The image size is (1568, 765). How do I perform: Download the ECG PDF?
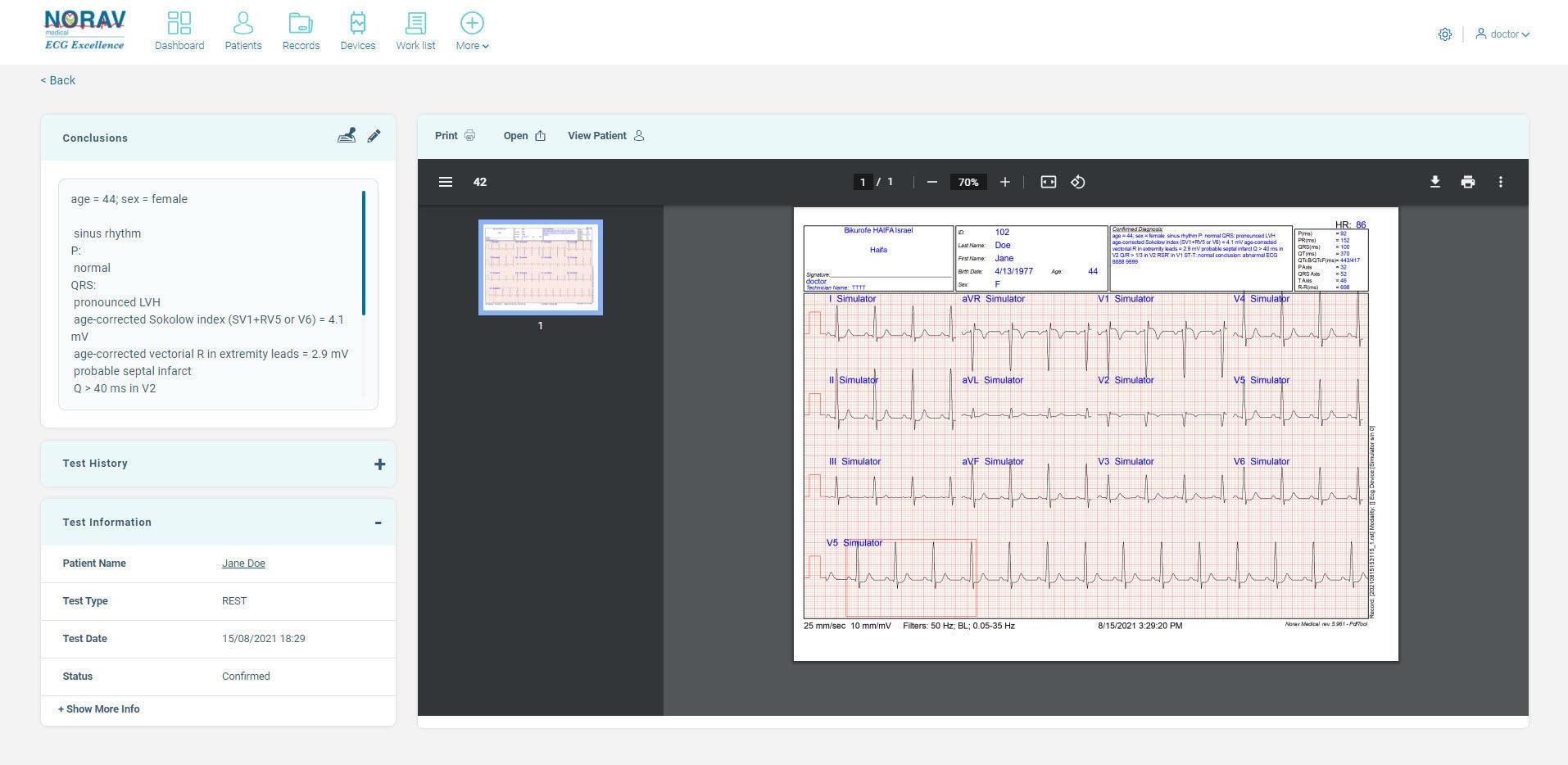1434,182
